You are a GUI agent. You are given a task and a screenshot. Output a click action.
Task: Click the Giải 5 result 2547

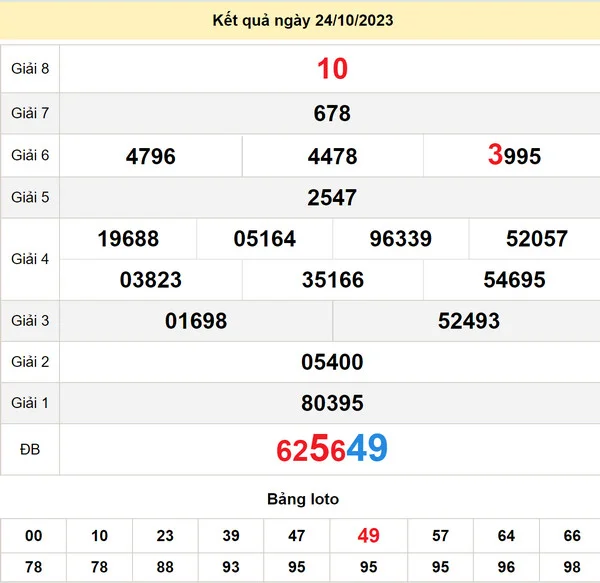coord(332,198)
